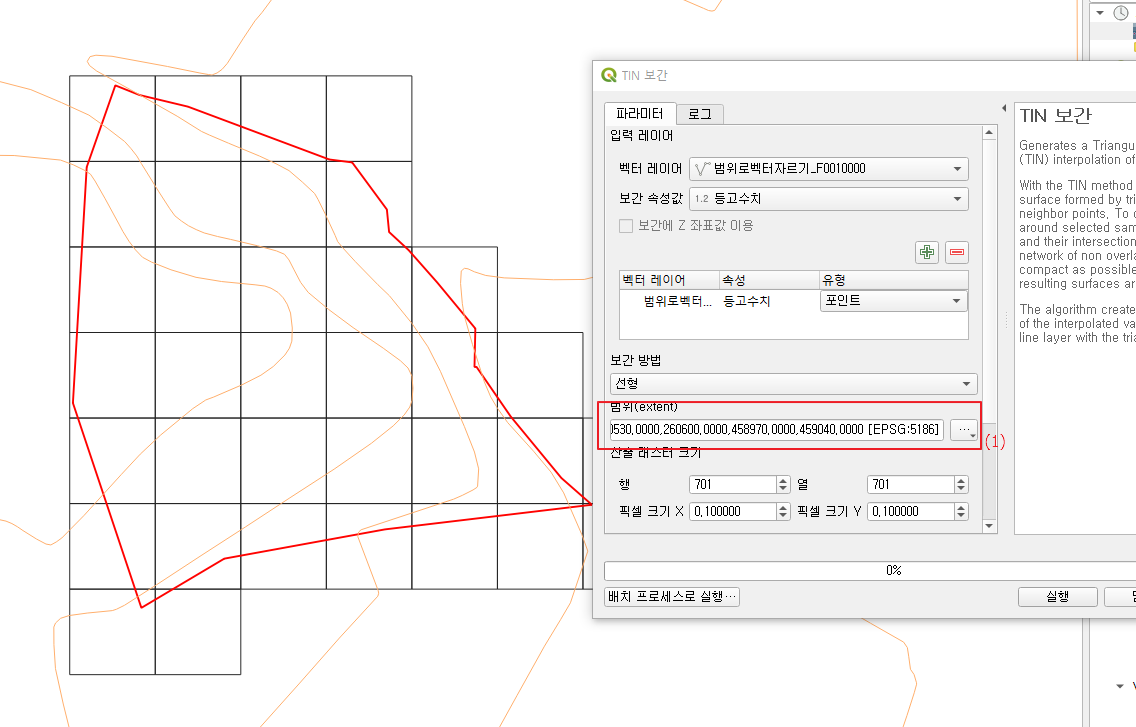Click the 입력 레이어 section label
1136x727 pixels.
(x=642, y=136)
